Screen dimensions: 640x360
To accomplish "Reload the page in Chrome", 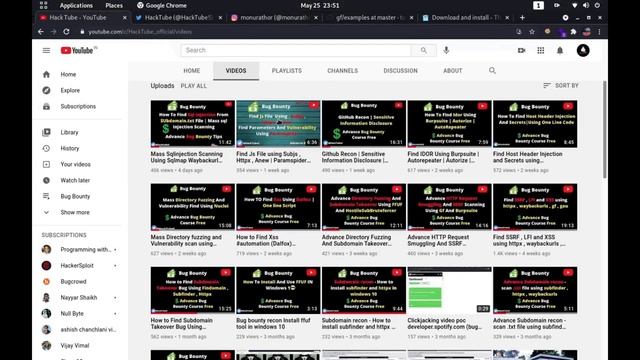I will [66, 31].
